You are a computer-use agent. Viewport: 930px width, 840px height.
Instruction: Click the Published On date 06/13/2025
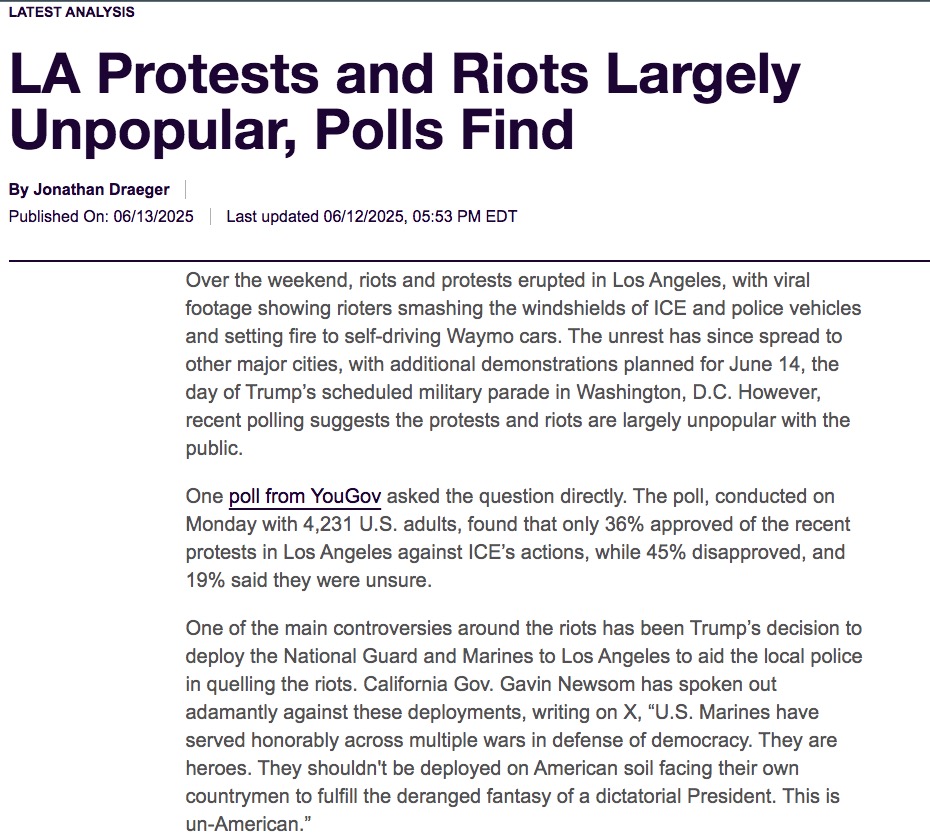(154, 216)
